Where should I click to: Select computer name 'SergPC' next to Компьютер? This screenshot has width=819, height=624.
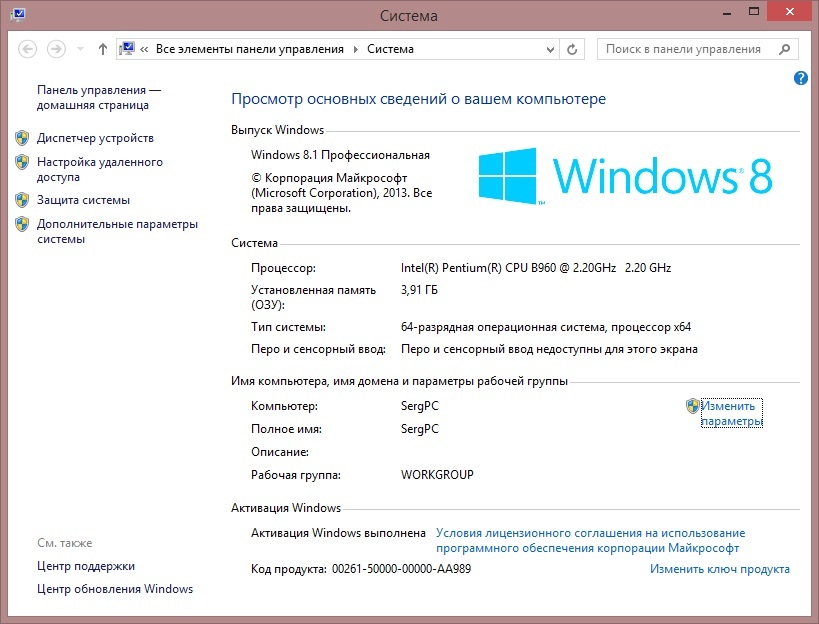tap(419, 406)
